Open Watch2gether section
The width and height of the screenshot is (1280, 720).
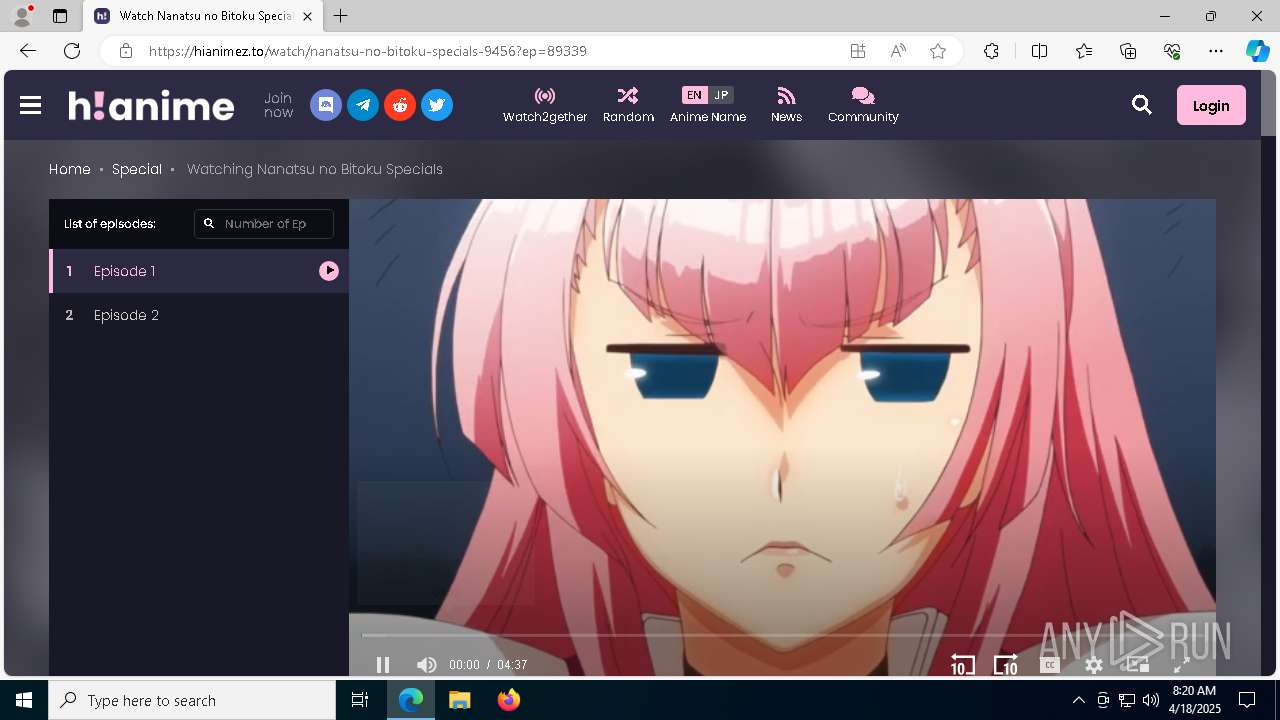point(545,105)
